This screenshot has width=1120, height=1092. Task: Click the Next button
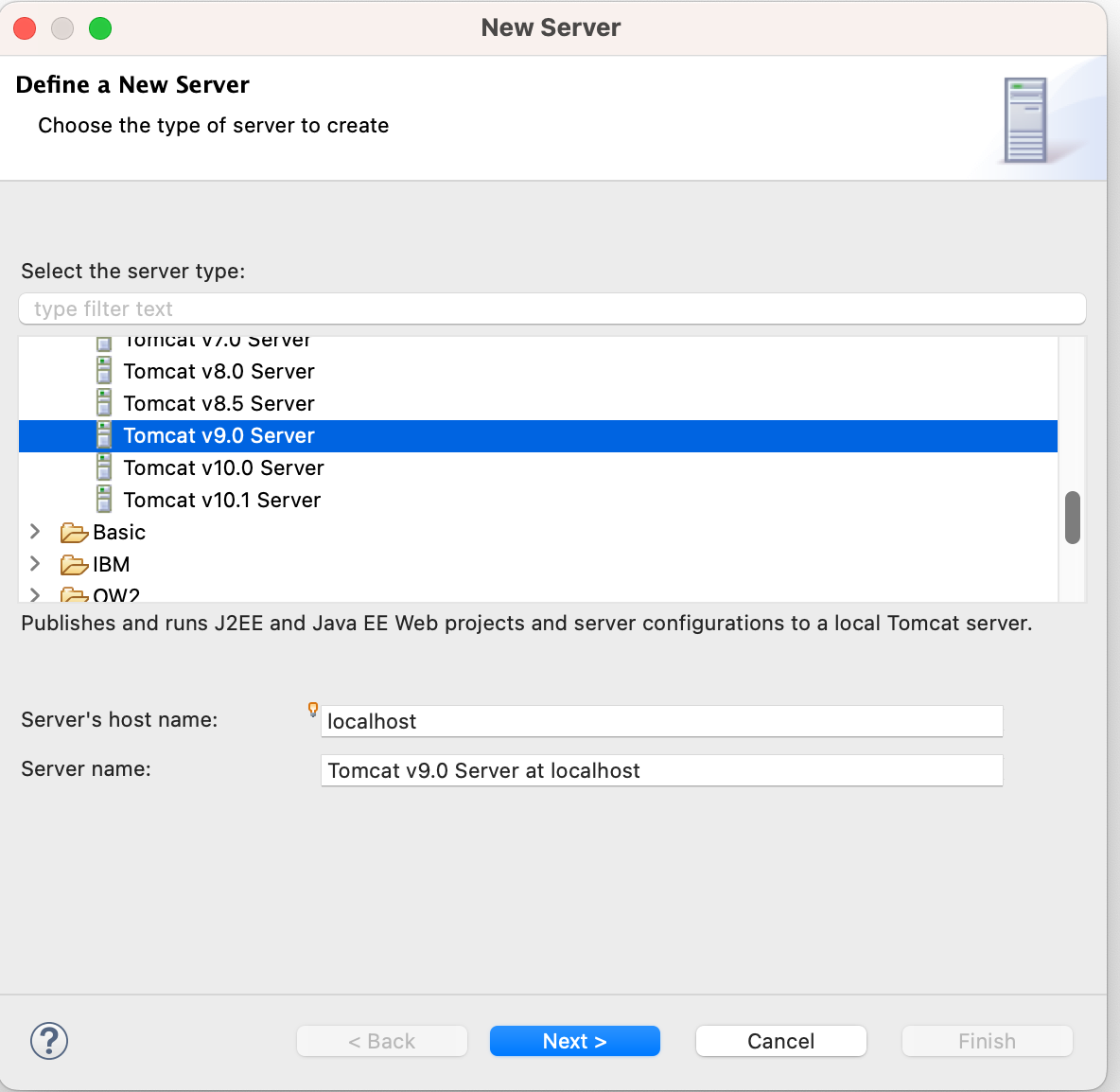(x=575, y=1041)
